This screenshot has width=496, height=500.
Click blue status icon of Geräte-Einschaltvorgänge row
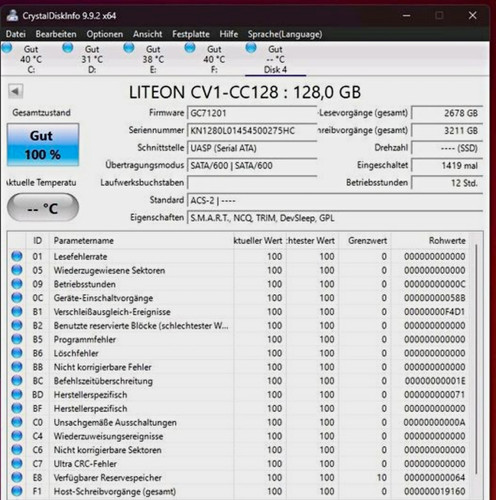pos(17,298)
